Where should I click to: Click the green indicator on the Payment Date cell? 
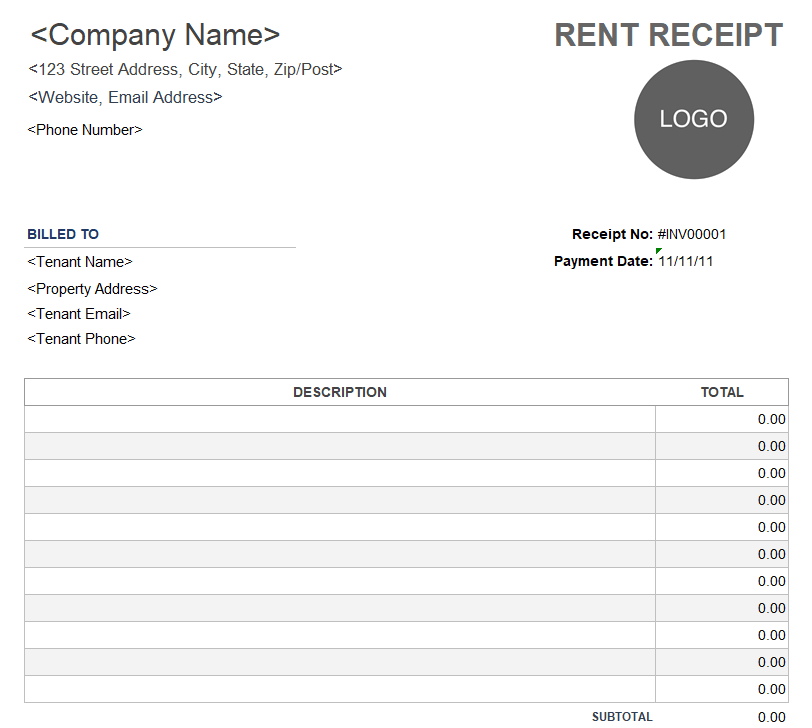point(659,251)
